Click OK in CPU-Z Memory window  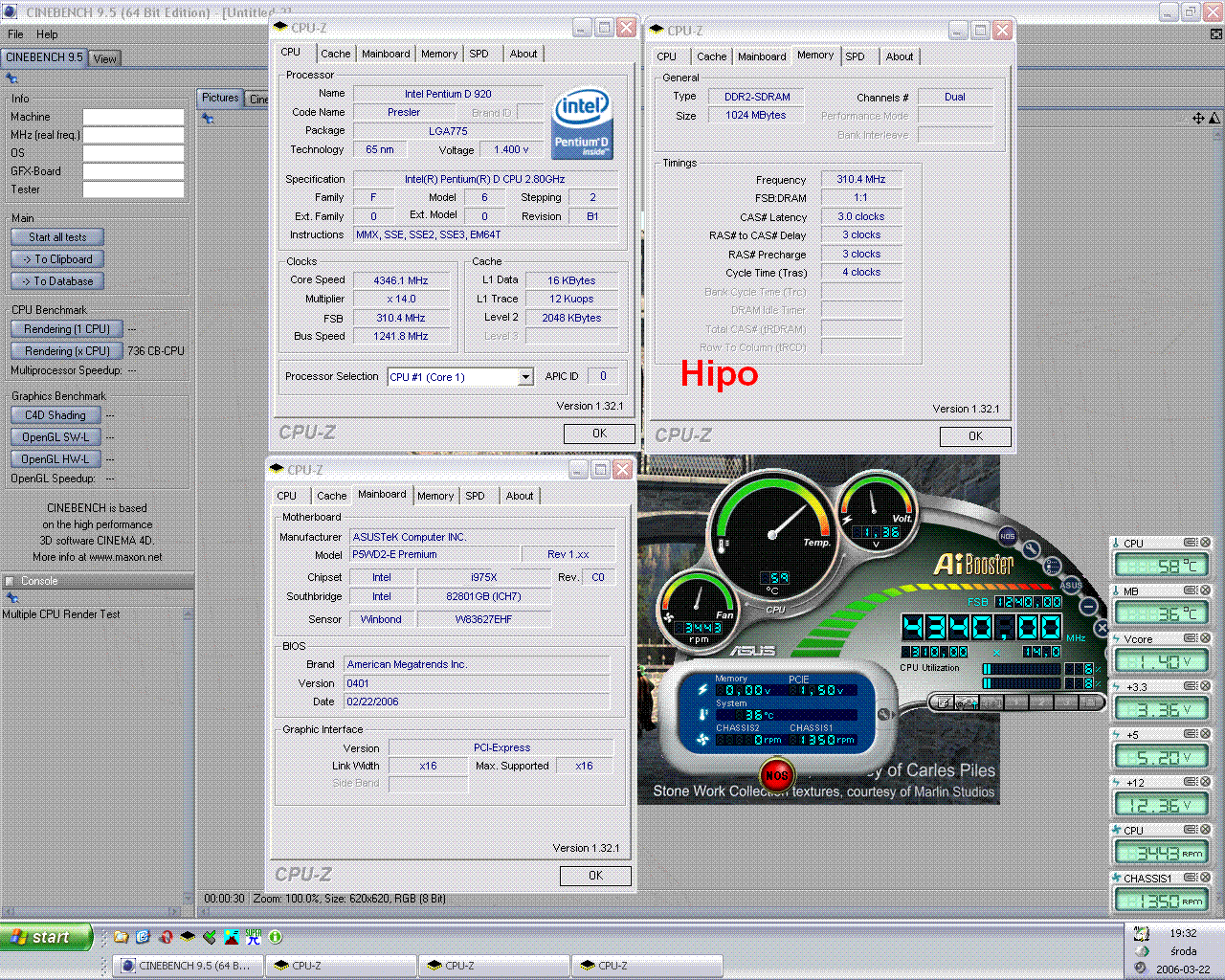tap(975, 436)
